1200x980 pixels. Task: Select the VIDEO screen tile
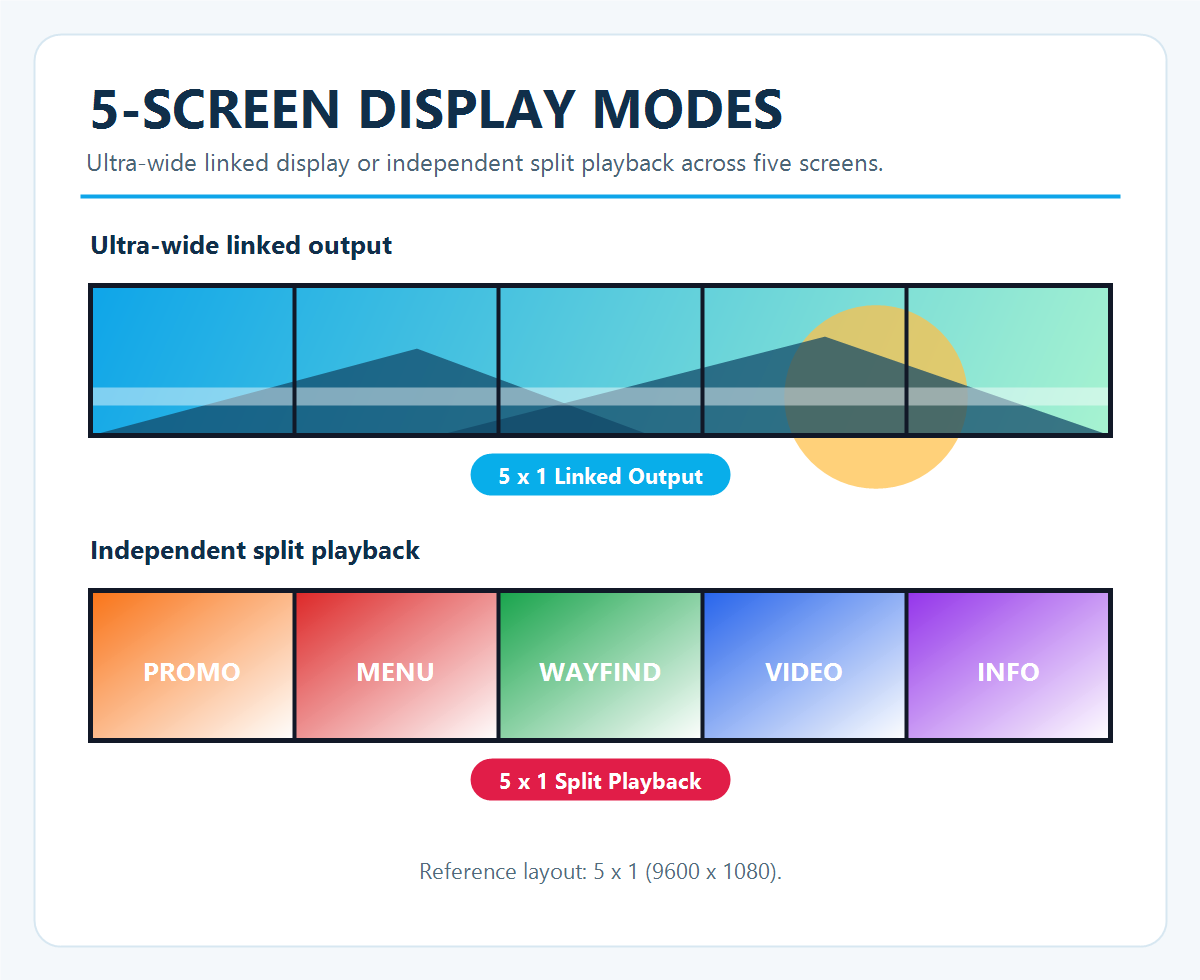coord(804,666)
